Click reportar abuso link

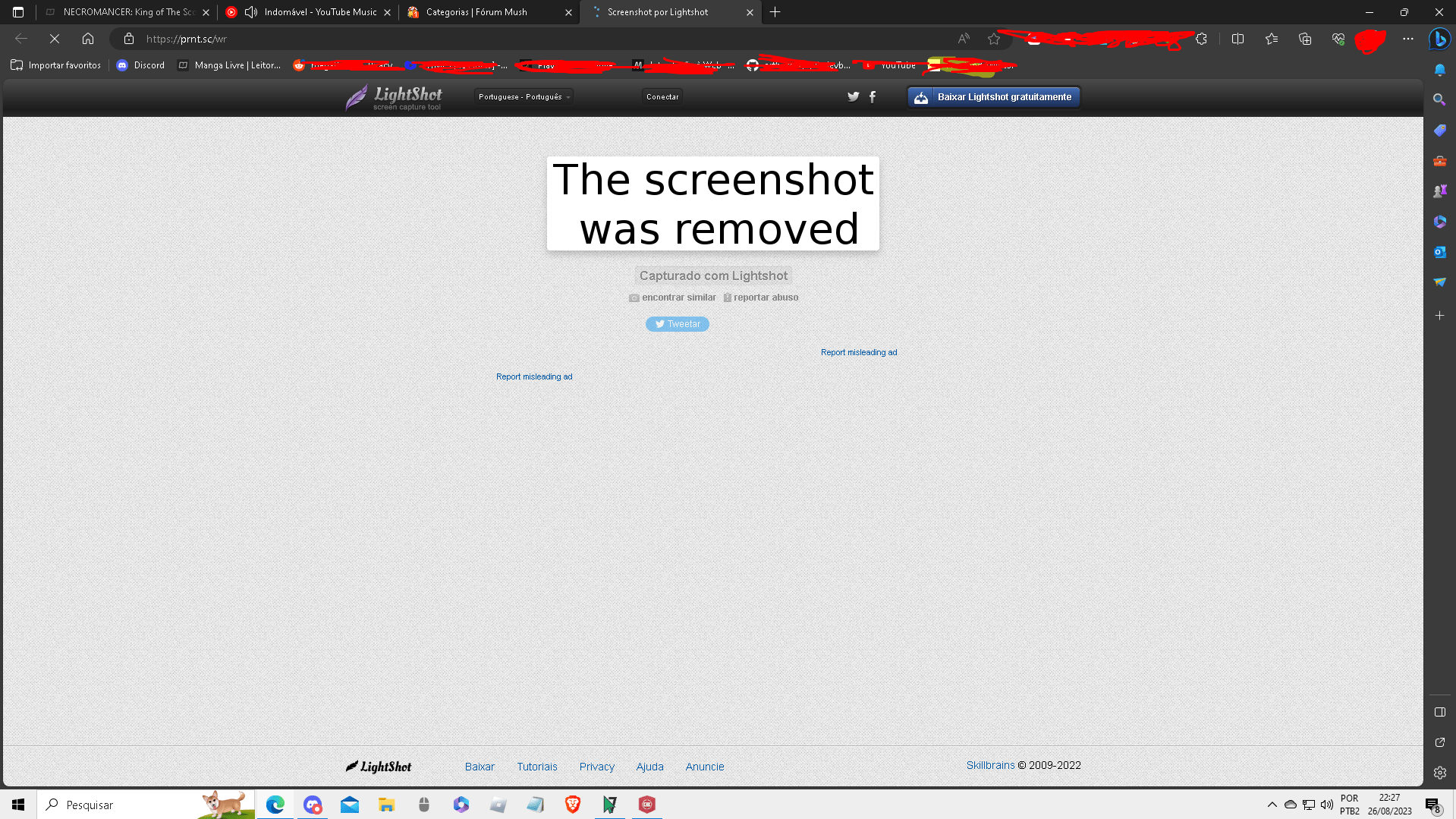(x=761, y=298)
